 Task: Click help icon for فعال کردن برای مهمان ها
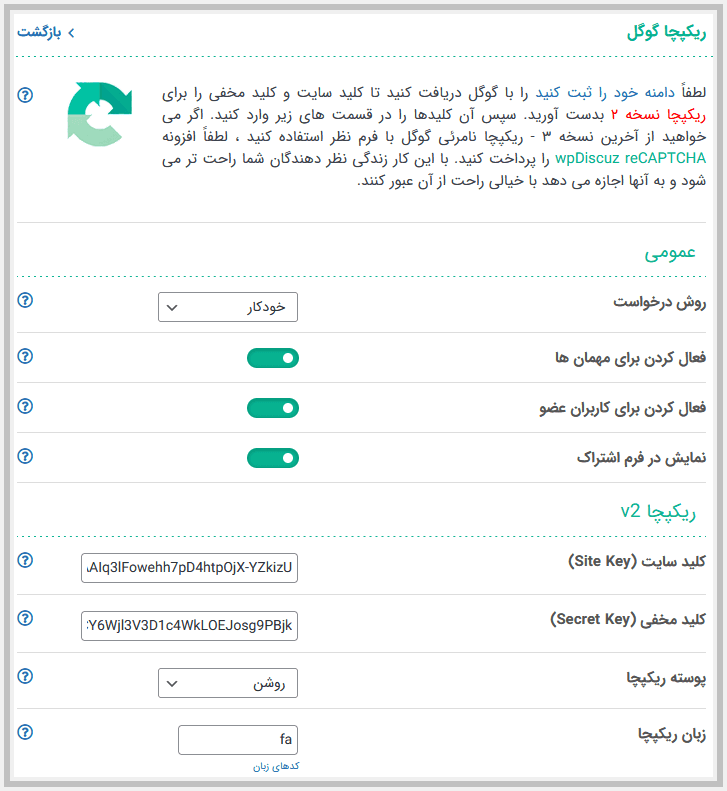click(25, 356)
